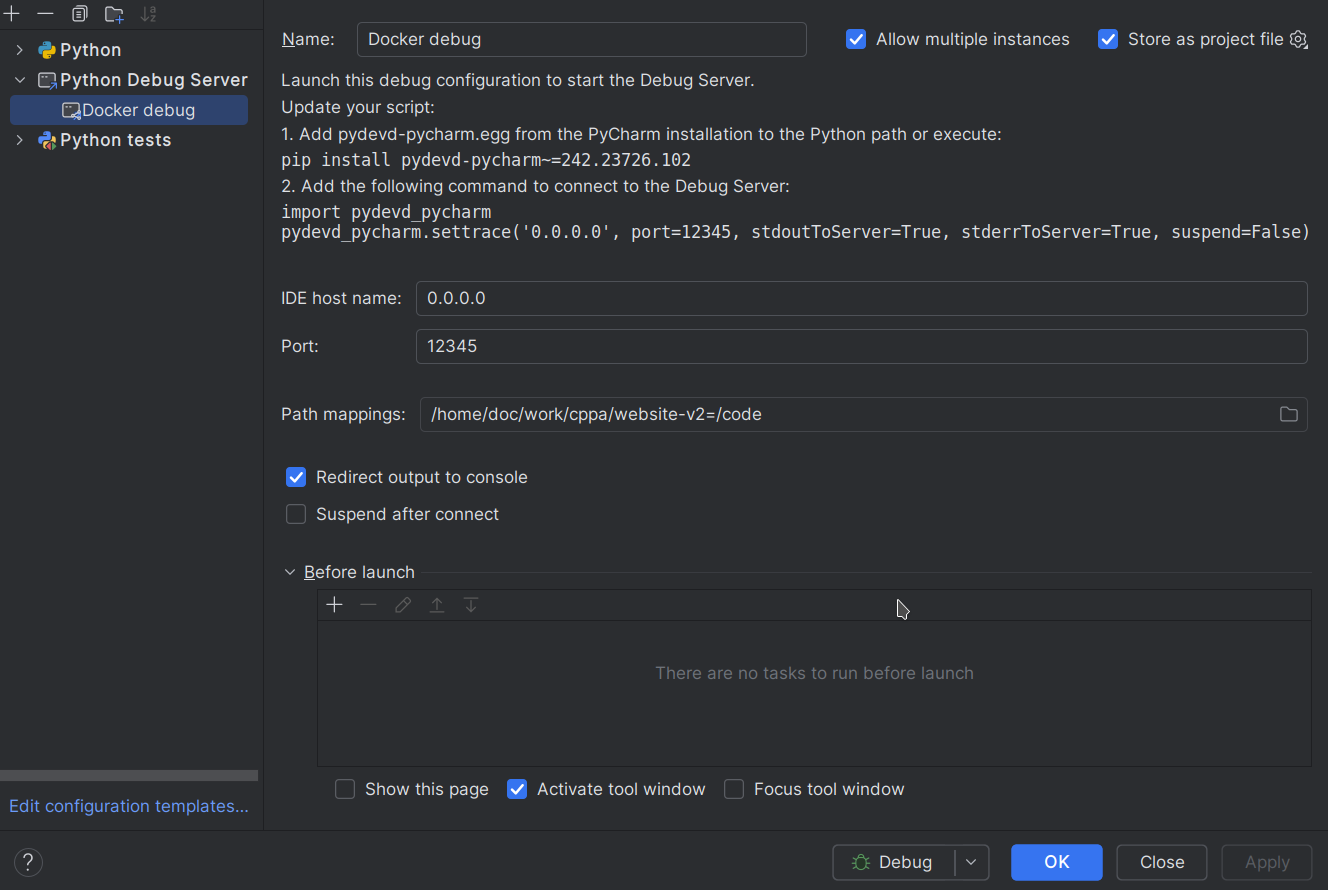This screenshot has width=1328, height=890.
Task: Open Store as project file settings
Action: (1298, 39)
